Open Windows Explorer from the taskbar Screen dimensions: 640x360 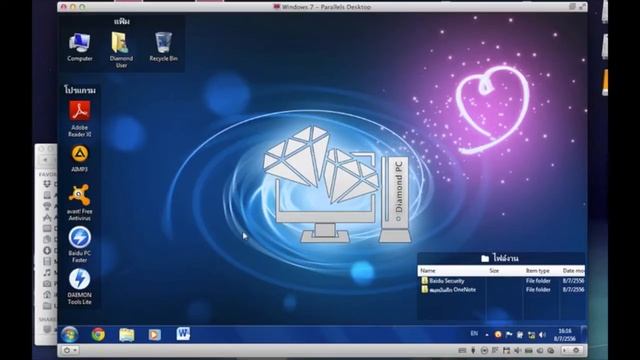coord(127,334)
